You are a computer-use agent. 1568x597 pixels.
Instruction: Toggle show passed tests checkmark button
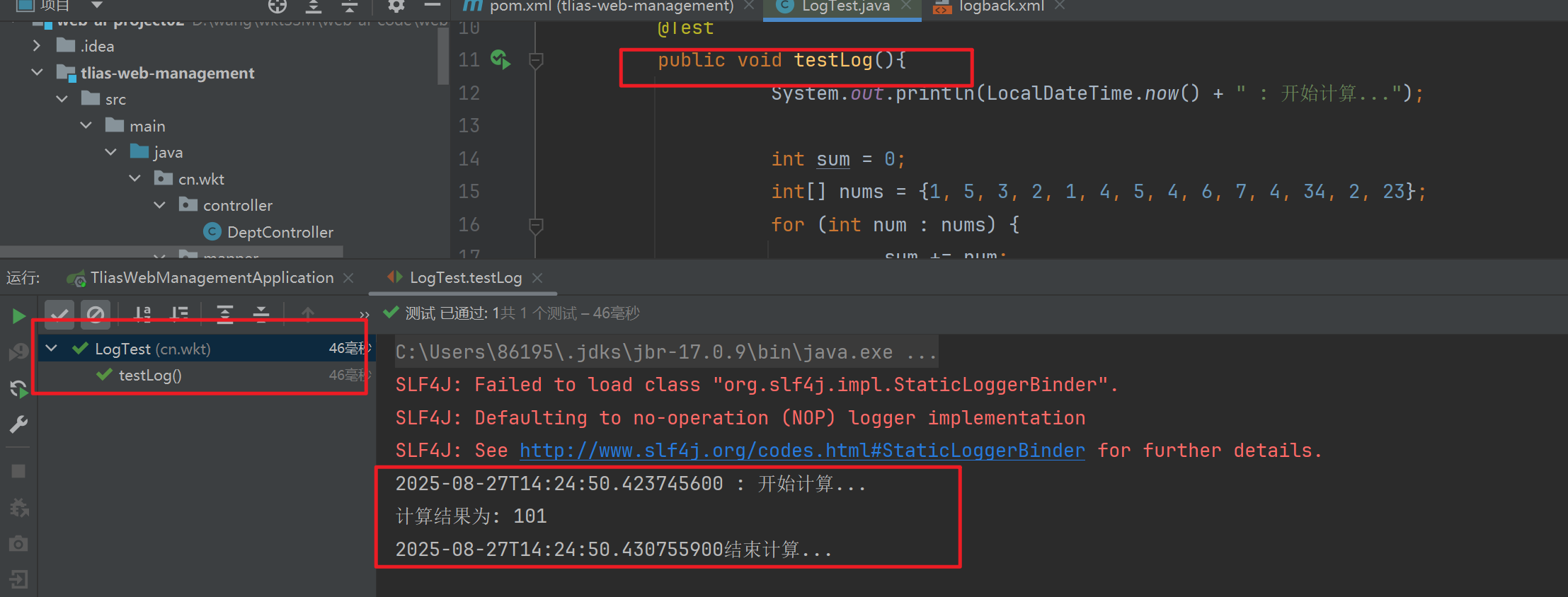[59, 313]
